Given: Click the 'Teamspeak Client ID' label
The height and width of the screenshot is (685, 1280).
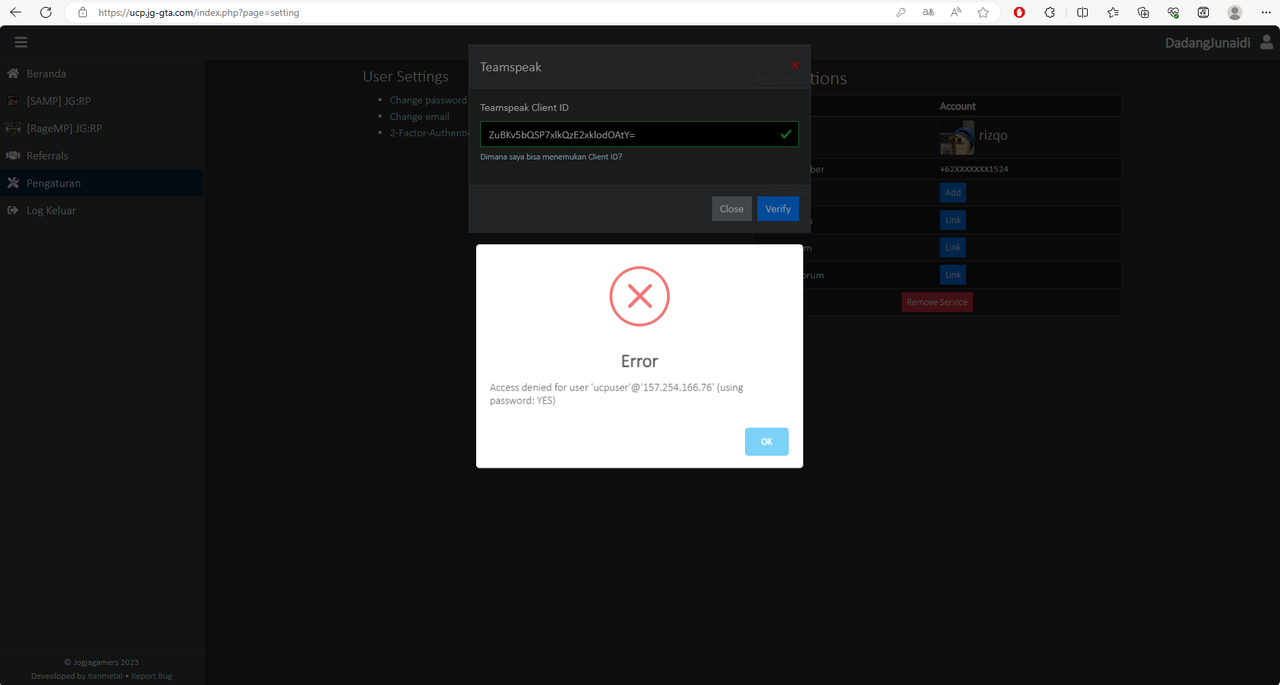Looking at the screenshot, I should click(x=524, y=107).
